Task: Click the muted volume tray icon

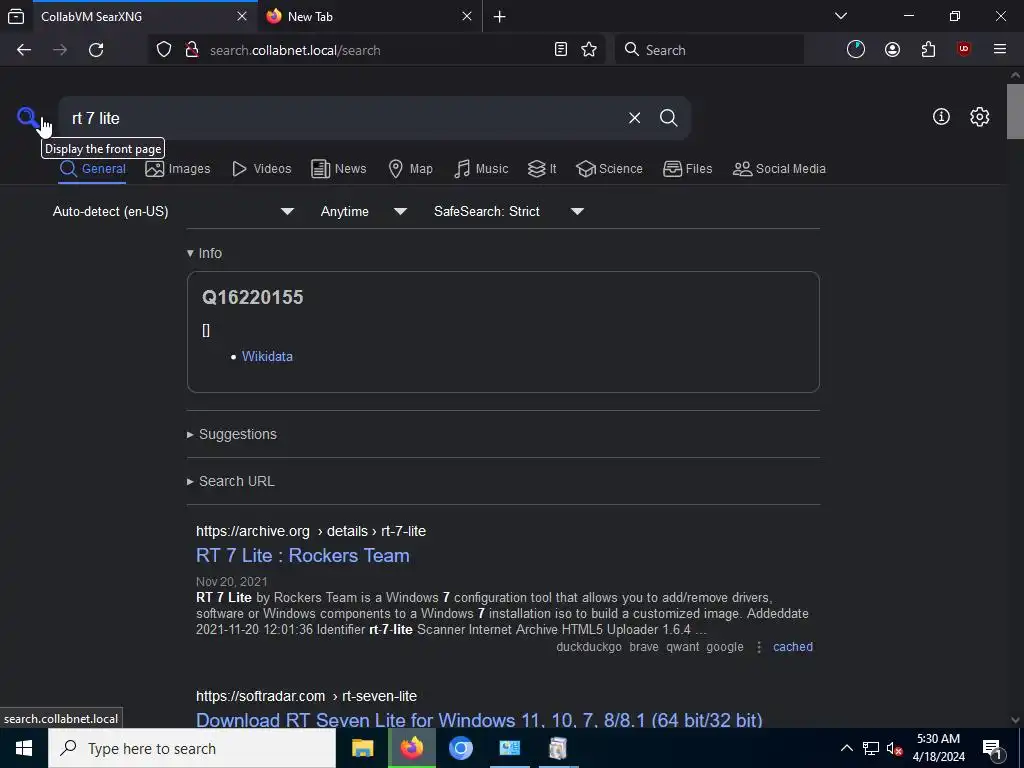Action: [894, 748]
